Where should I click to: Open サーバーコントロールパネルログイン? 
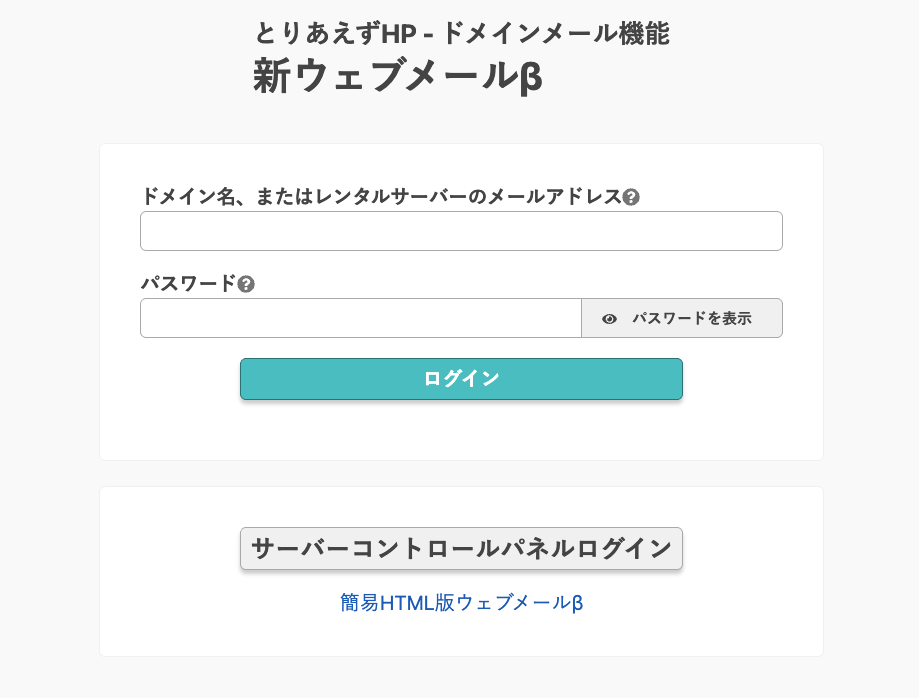coord(461,548)
